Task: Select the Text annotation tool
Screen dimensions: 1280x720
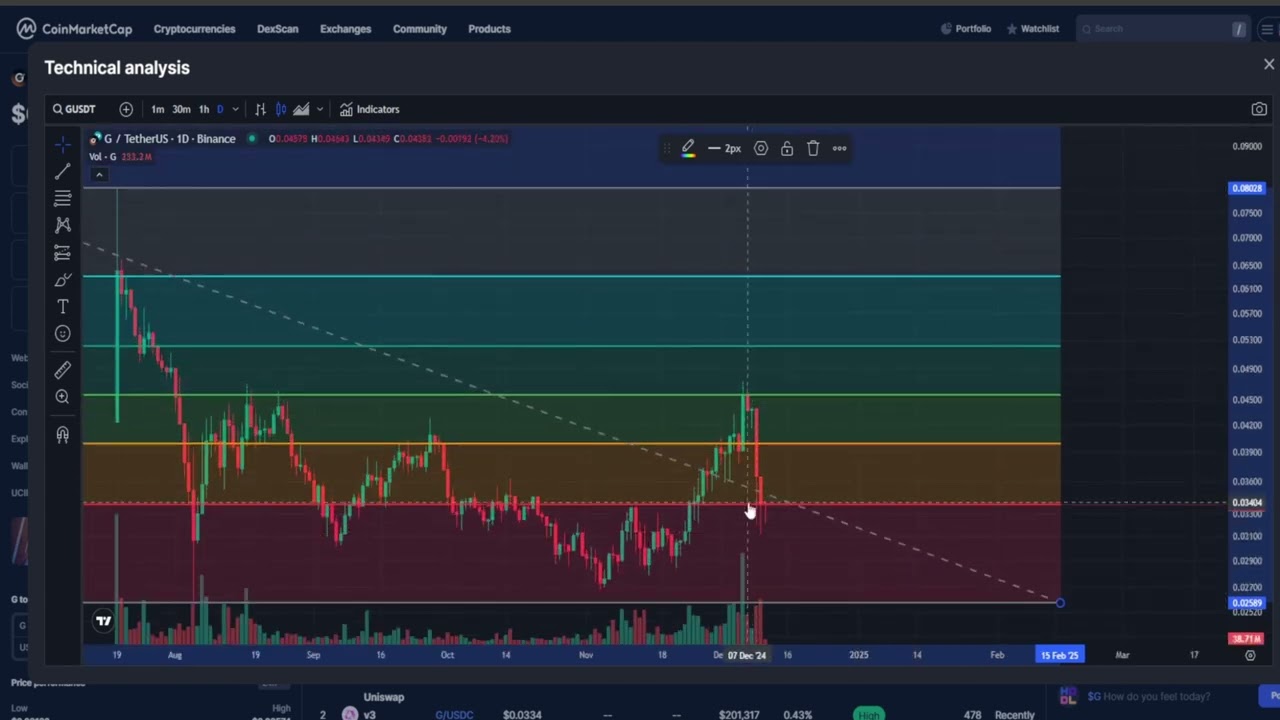Action: 62,307
